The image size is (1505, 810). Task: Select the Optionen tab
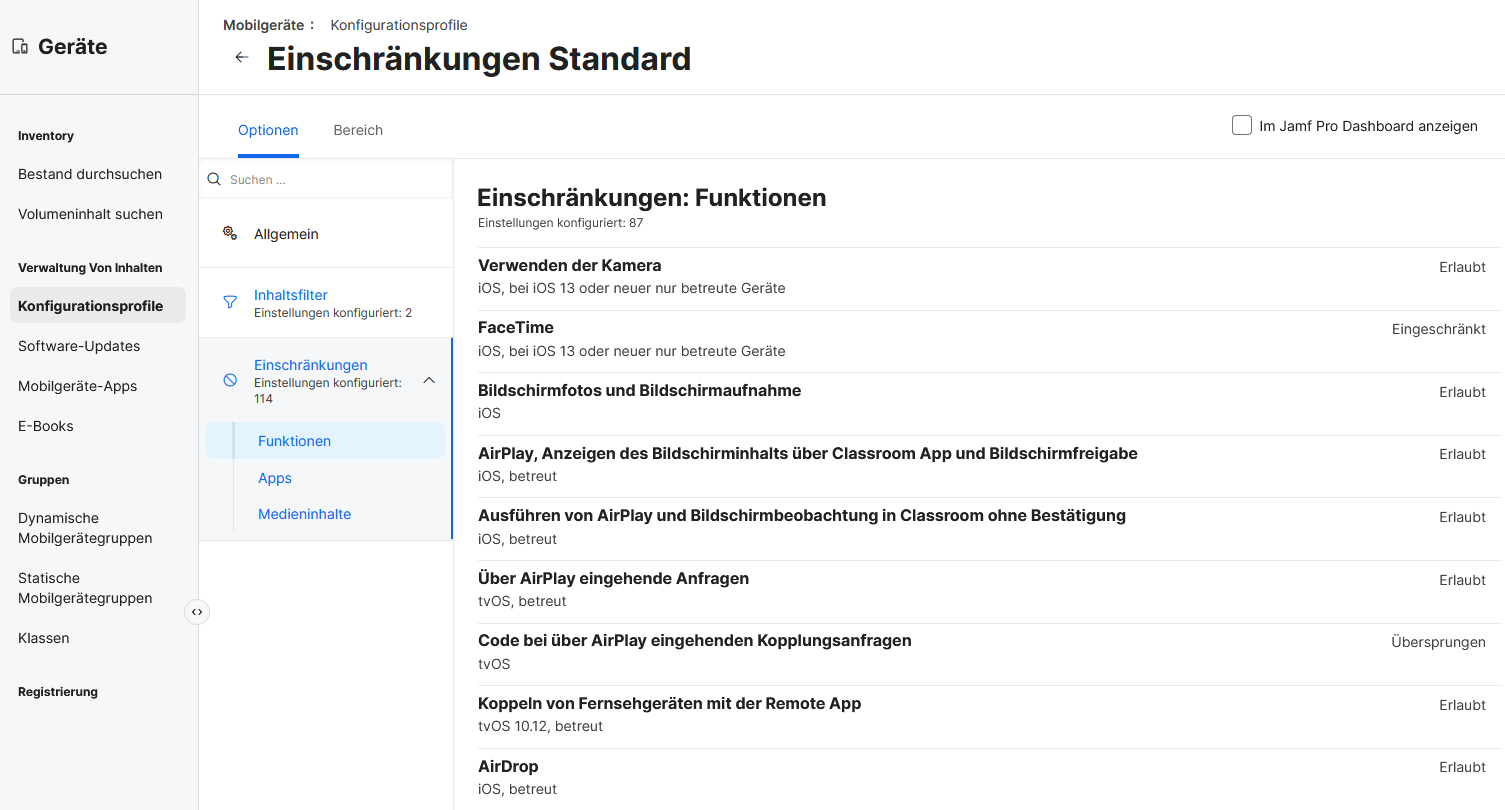tap(268, 130)
